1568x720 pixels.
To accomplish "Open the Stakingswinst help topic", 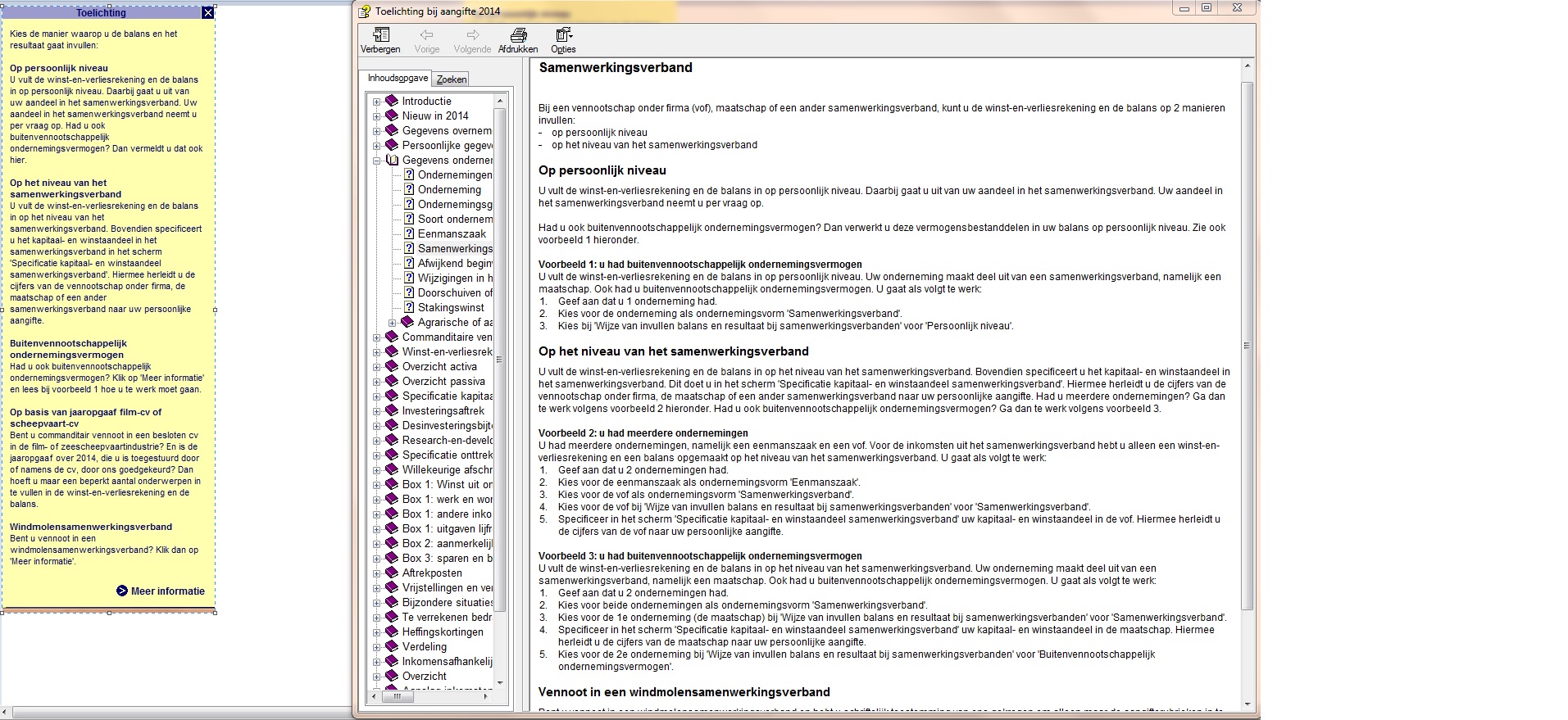I will pos(451,308).
